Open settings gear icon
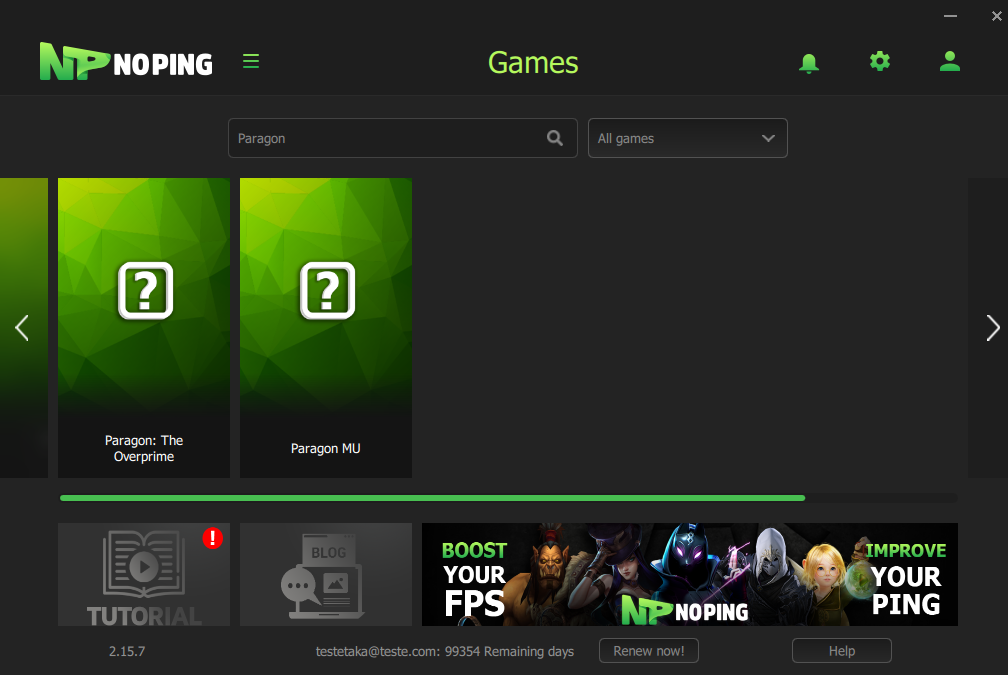The image size is (1008, 675). point(879,61)
